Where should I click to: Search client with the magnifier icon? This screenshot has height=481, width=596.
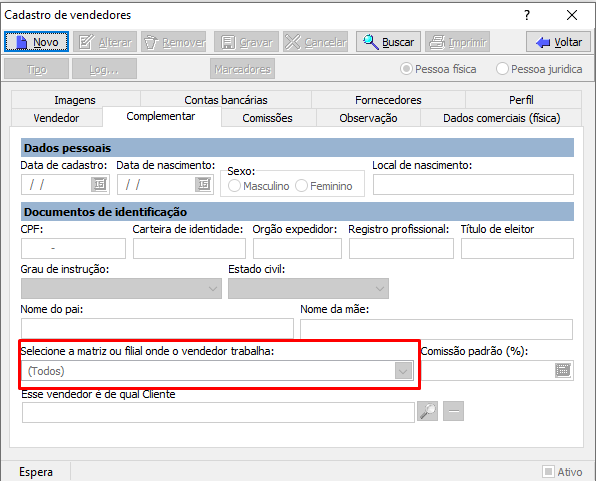428,411
